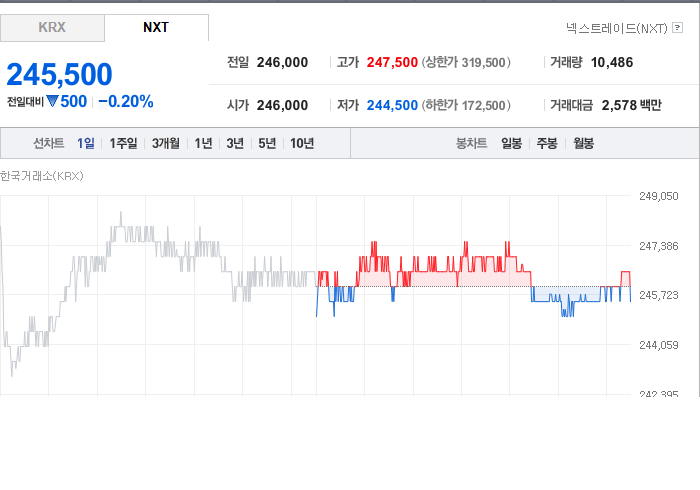
Task: Switch to 주봉 candlestick chart
Action: [547, 143]
